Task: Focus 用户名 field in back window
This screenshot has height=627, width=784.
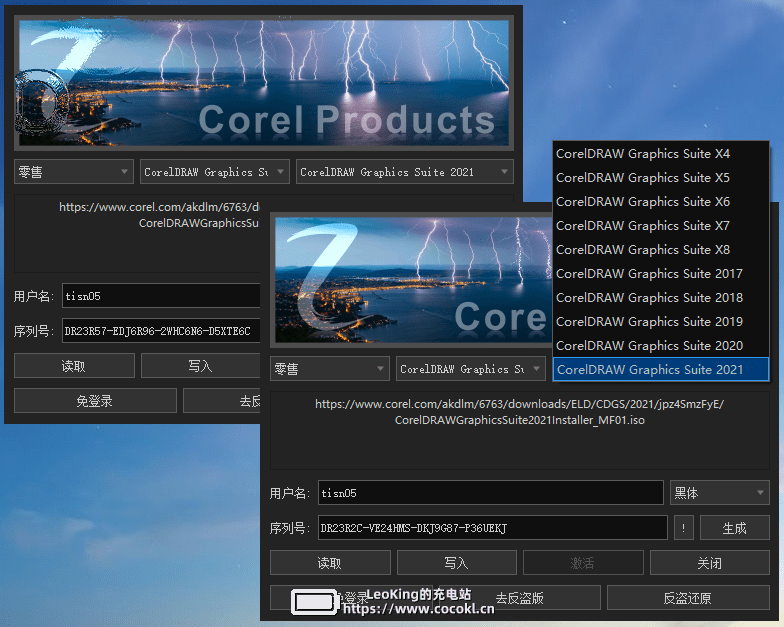Action: (161, 296)
